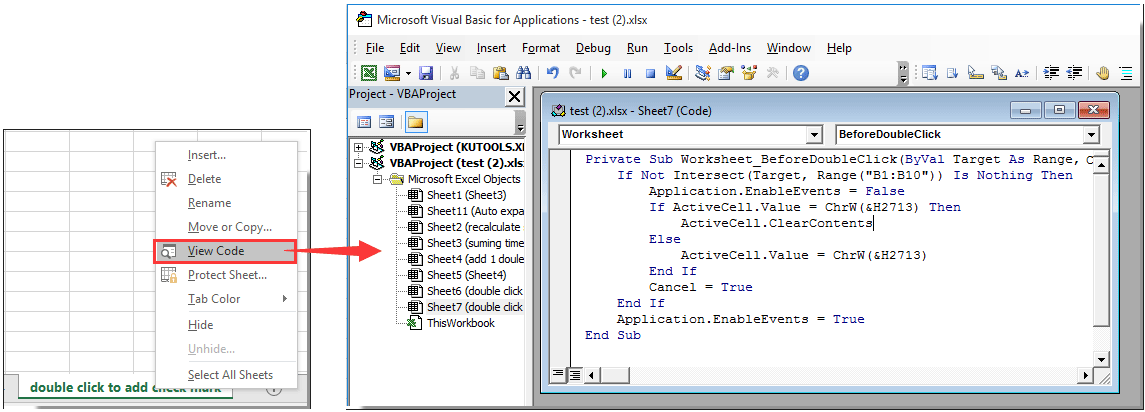Toggle Design Mode icon in toolbar
The width and height of the screenshot is (1145, 412).
pyautogui.click(x=674, y=73)
